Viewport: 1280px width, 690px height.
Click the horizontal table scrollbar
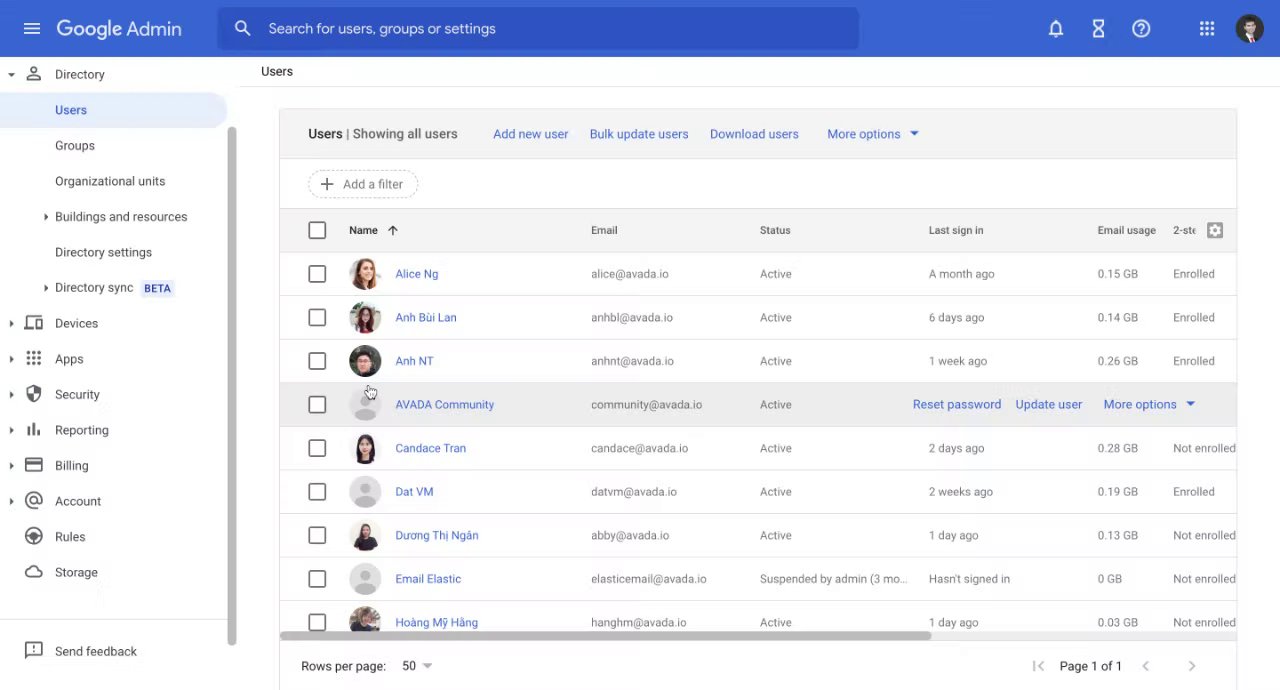tap(605, 636)
